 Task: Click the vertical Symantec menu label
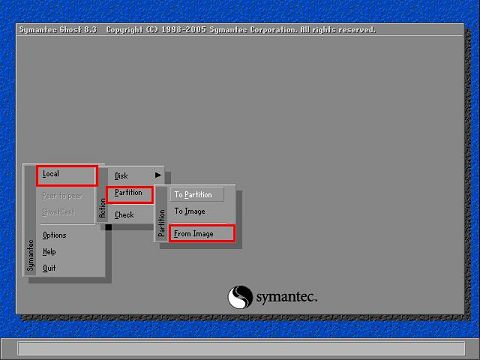point(31,255)
